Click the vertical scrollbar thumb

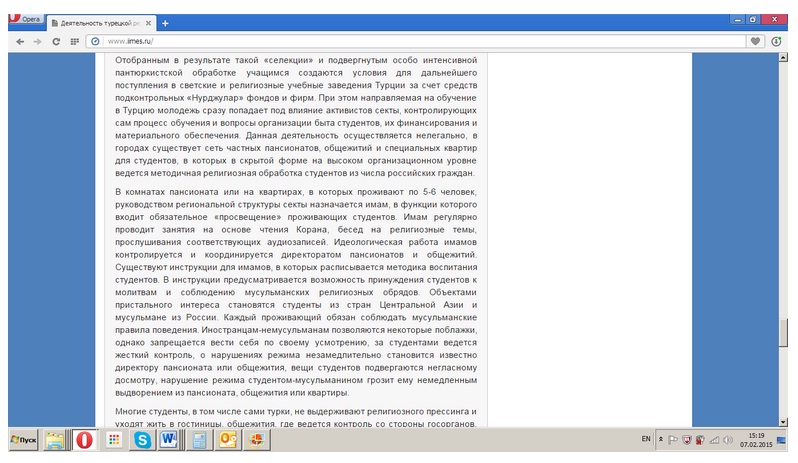pos(783,333)
